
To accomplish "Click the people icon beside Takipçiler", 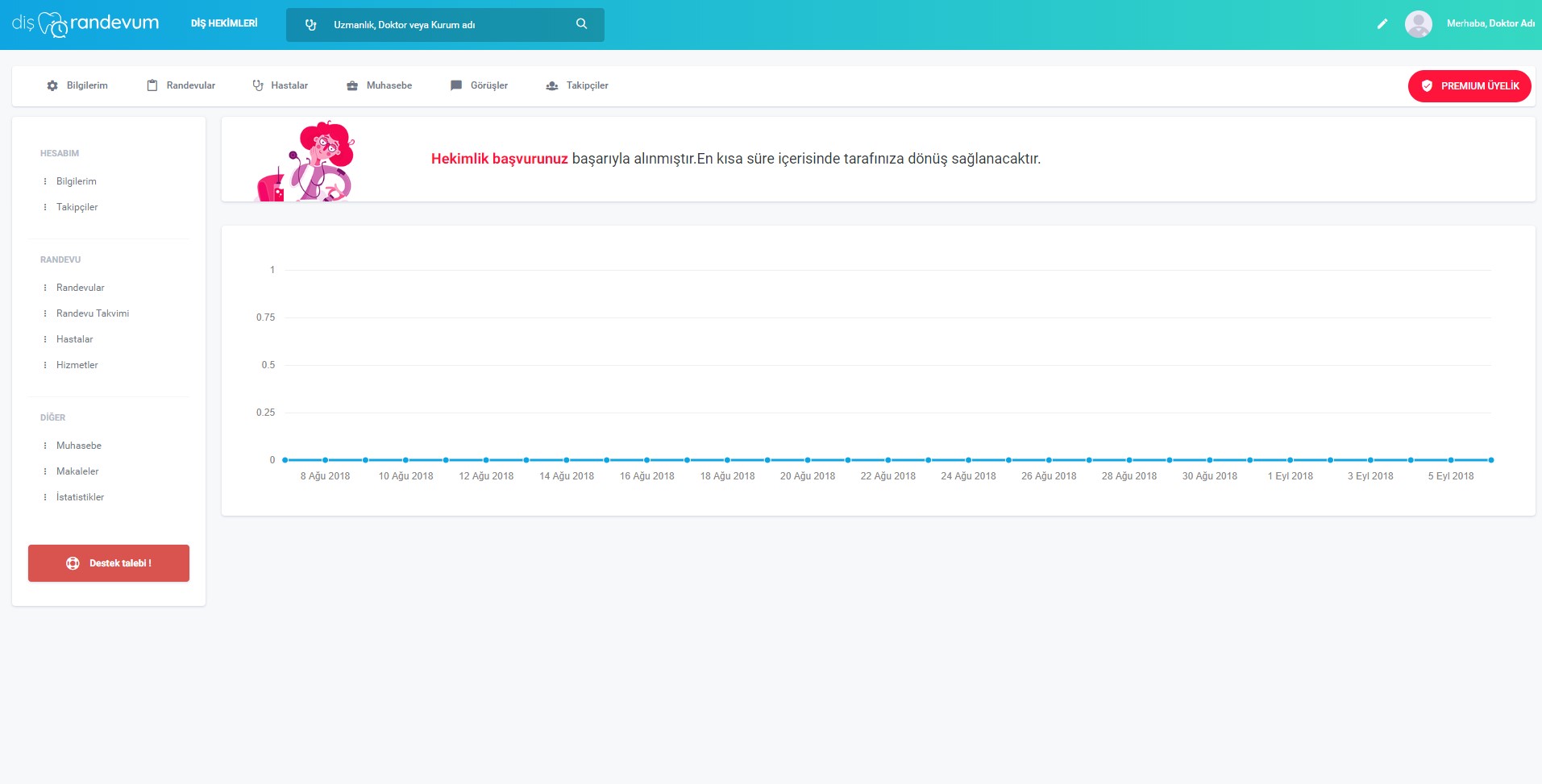I will click(x=552, y=85).
